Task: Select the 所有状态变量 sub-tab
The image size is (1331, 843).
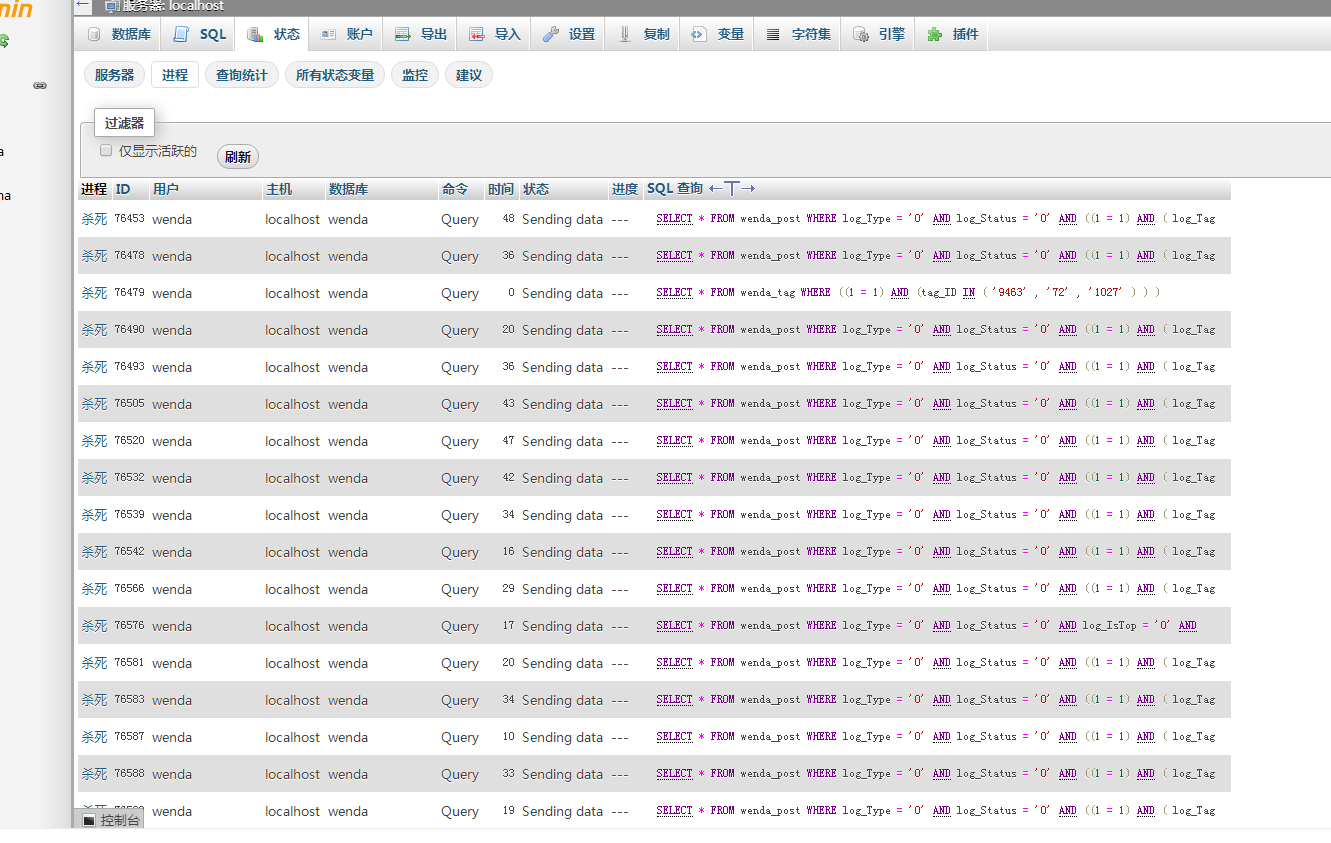Action: [335, 75]
